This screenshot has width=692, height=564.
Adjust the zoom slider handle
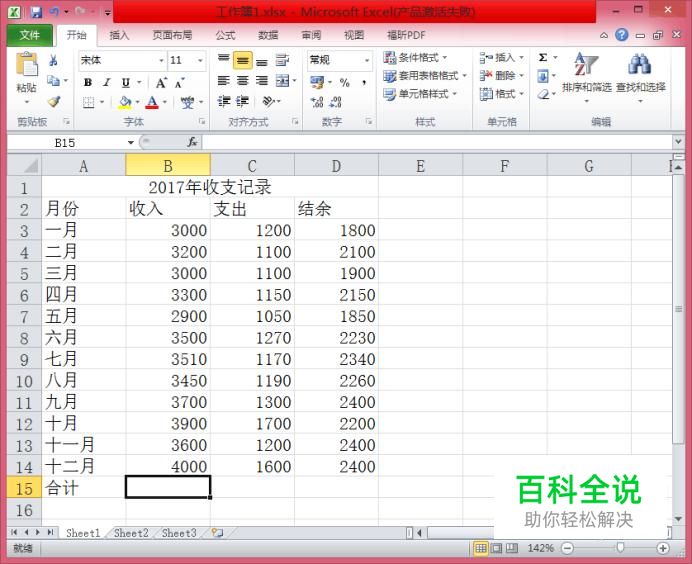coord(621,548)
